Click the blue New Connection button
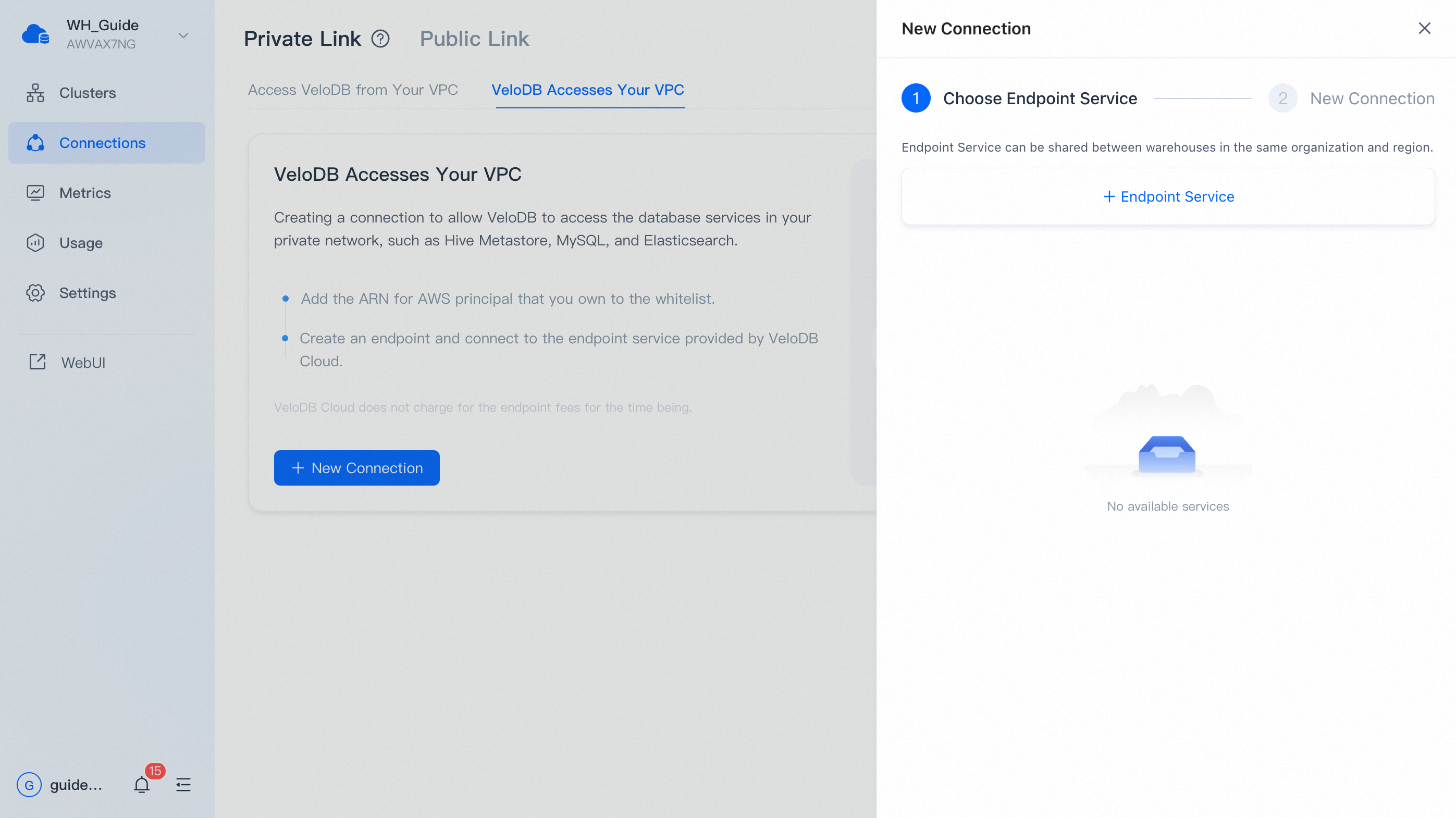Viewport: 1456px width, 818px height. point(356,468)
